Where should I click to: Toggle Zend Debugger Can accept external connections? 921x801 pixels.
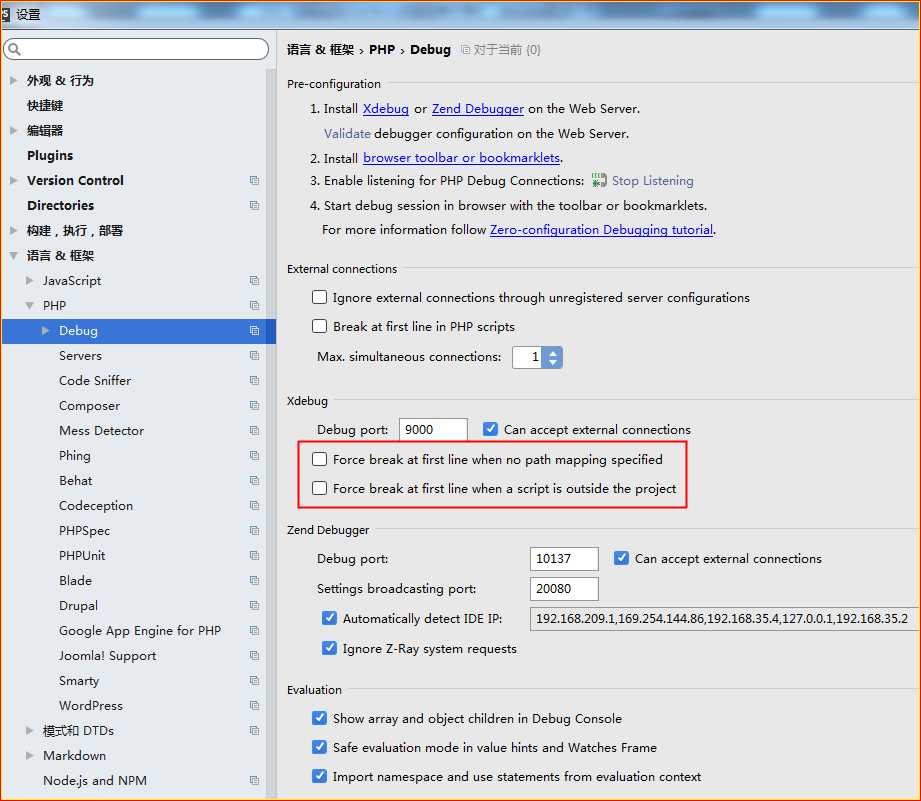pos(621,558)
